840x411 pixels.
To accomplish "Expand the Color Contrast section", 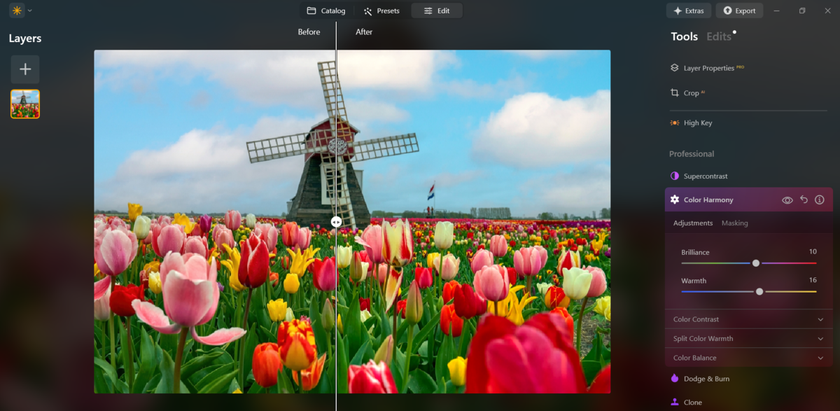I will (x=748, y=319).
